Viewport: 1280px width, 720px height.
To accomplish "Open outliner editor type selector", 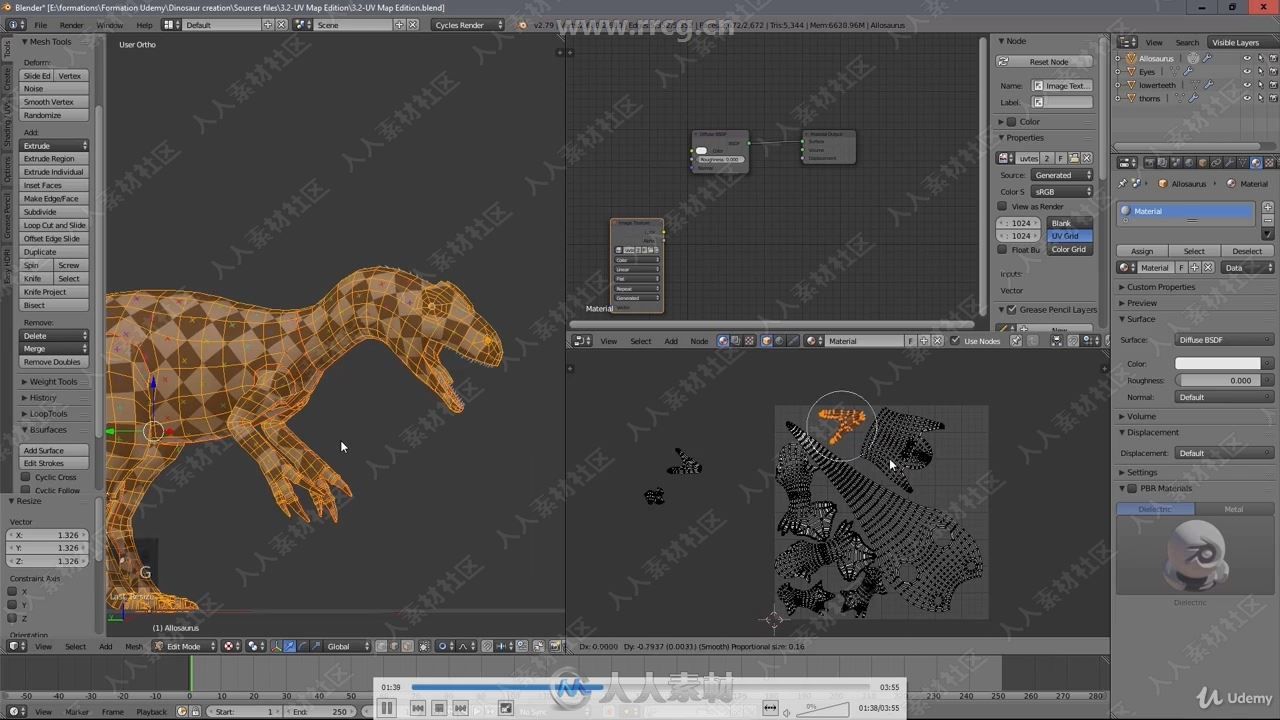I will 1127,42.
